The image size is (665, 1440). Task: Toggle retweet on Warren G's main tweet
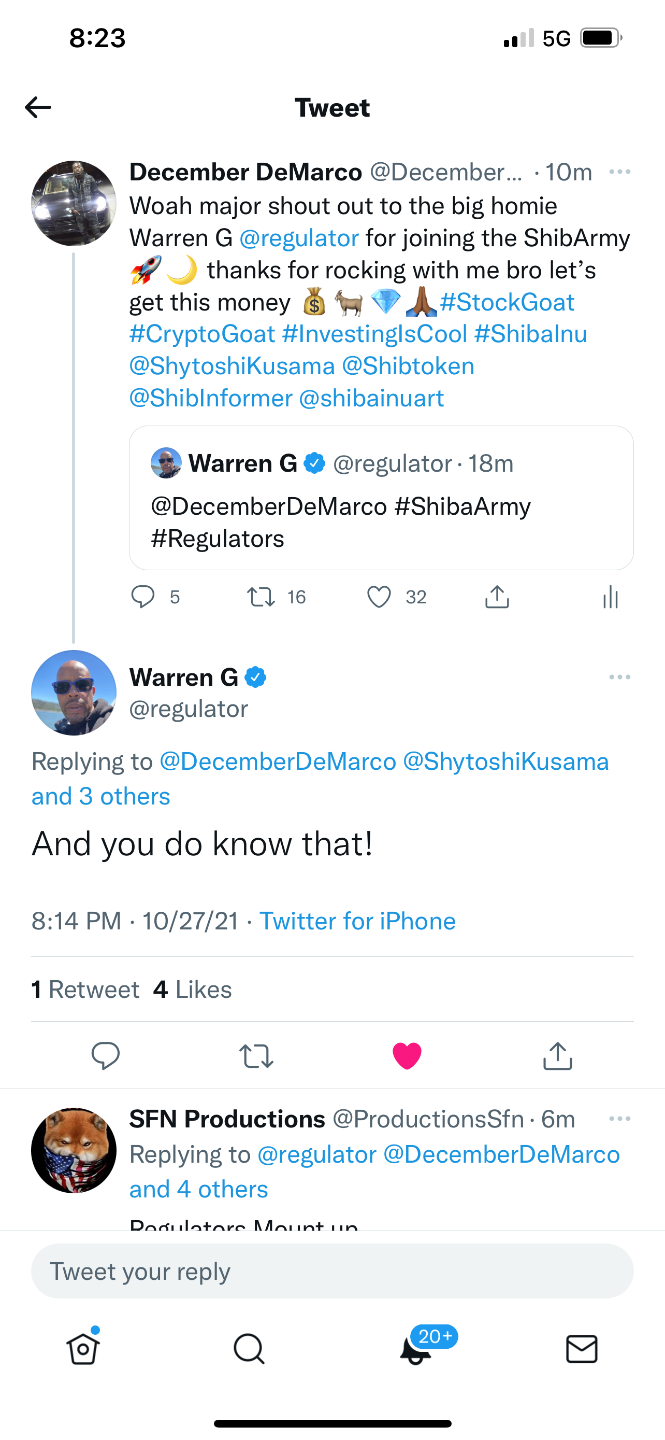tap(257, 1055)
